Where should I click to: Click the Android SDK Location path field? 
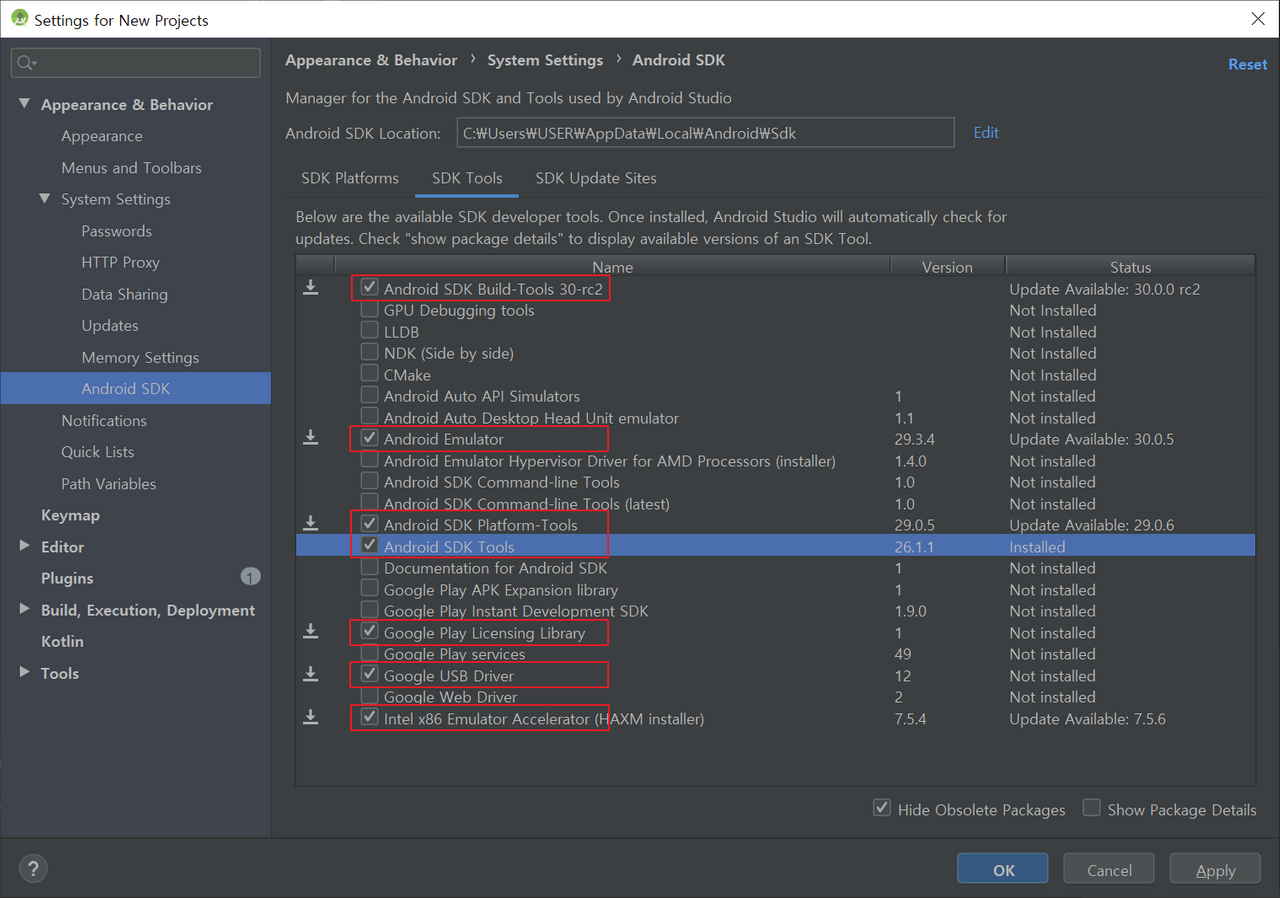coord(705,132)
